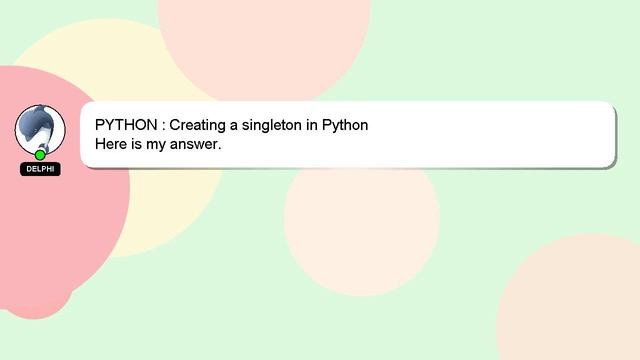Click the green online status dot

coord(40,155)
